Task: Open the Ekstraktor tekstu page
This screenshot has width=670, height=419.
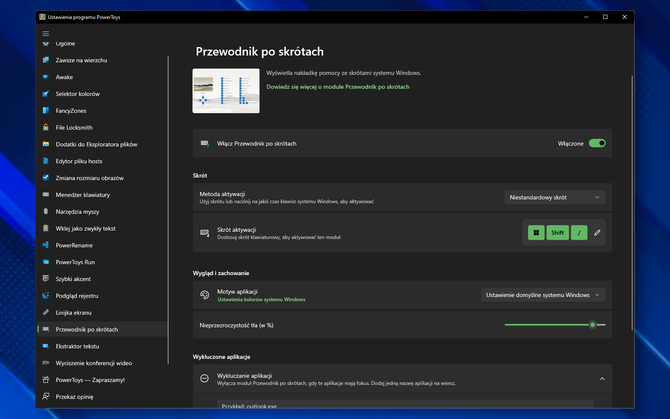Action: point(77,346)
